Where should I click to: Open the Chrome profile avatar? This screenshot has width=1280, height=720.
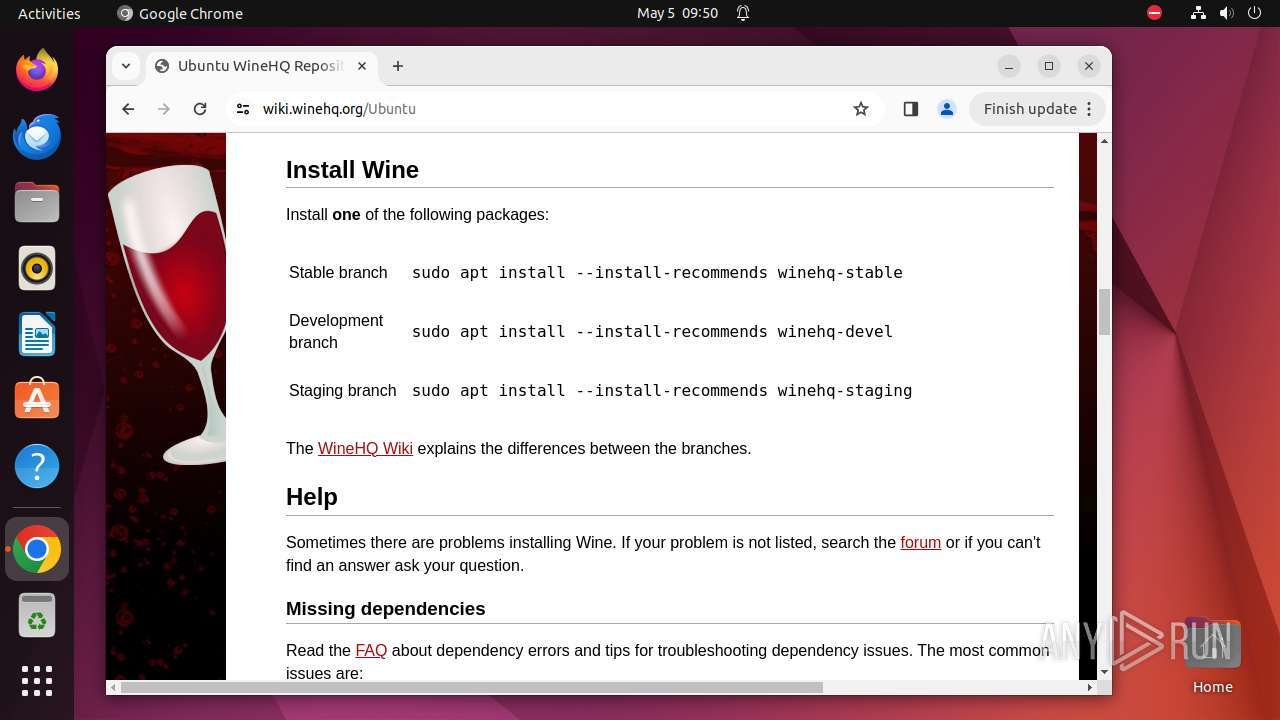(947, 109)
